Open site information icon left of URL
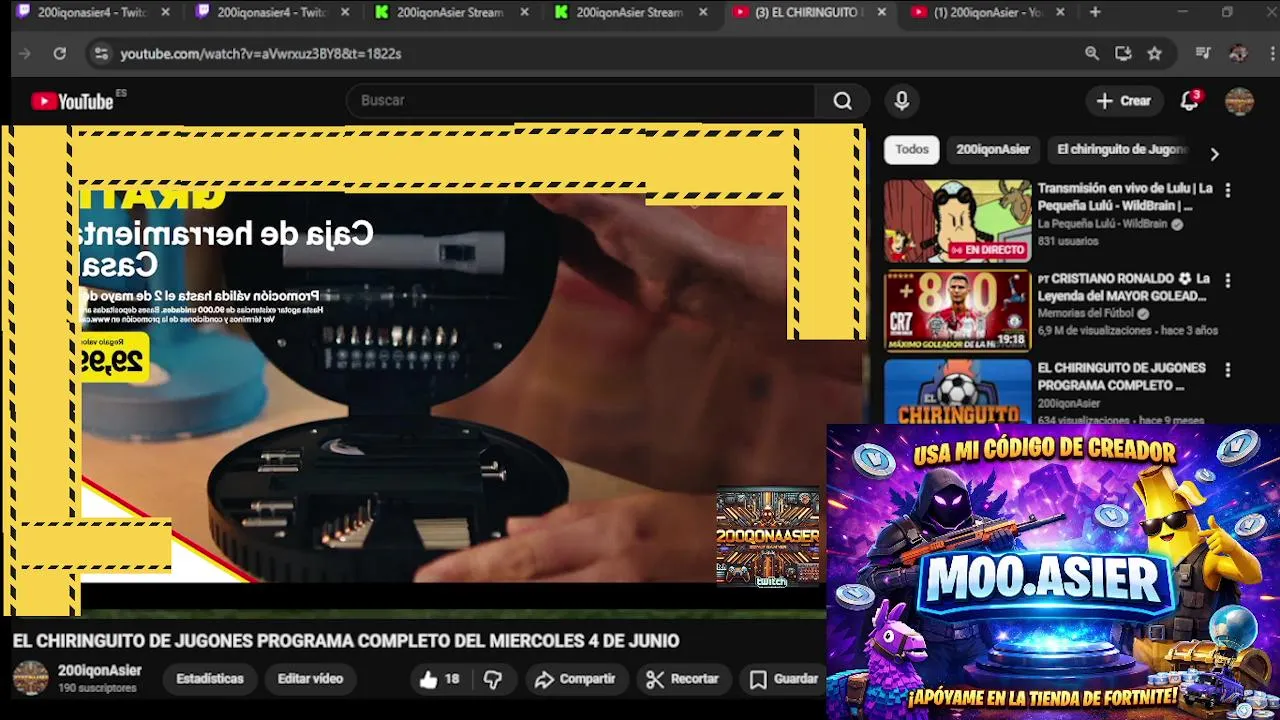This screenshot has width=1280, height=720. [100, 54]
